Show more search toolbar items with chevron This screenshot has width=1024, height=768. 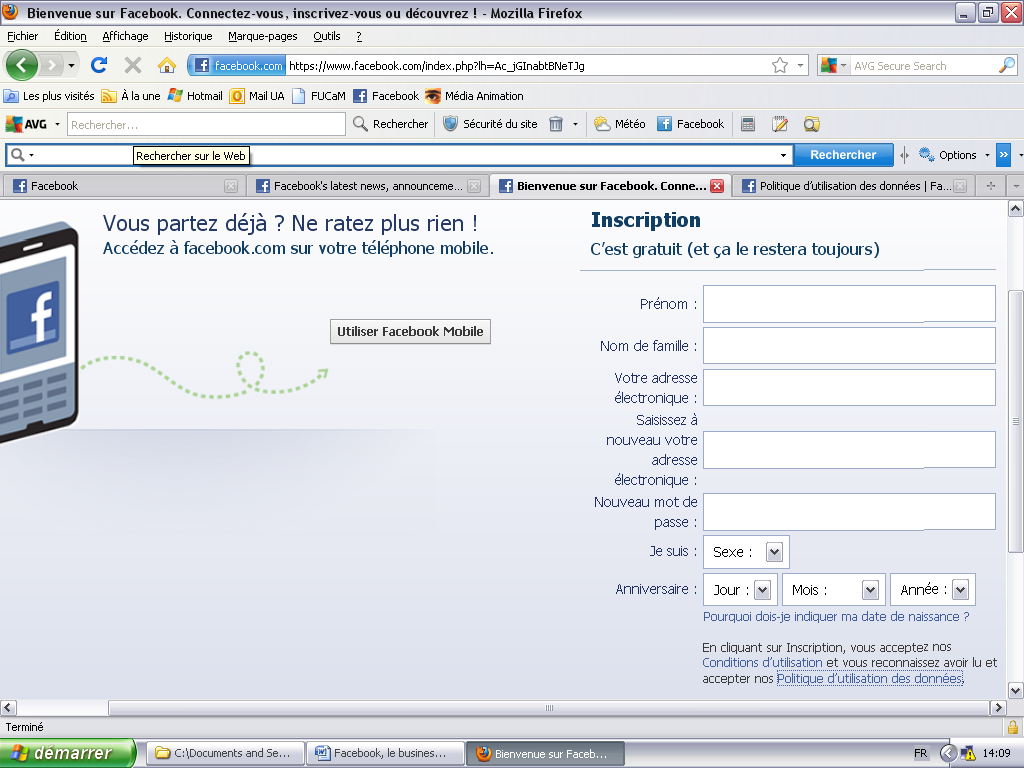[1004, 155]
